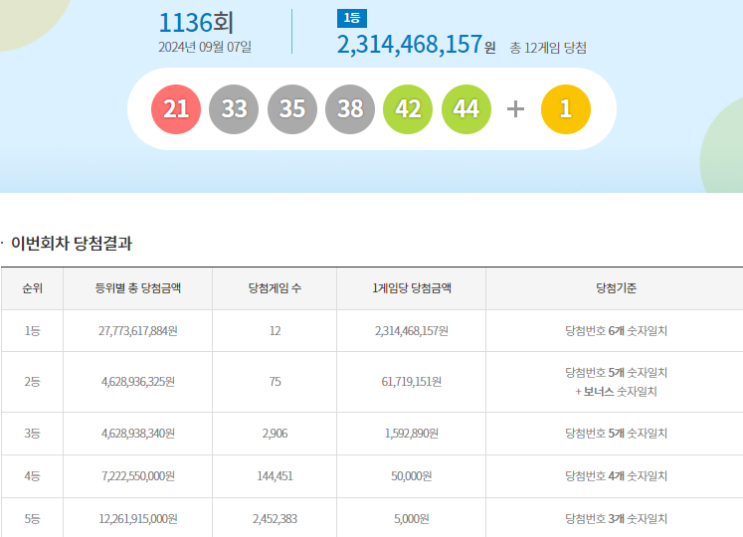
Task: Click the green lottery ball 42
Action: click(x=408, y=109)
